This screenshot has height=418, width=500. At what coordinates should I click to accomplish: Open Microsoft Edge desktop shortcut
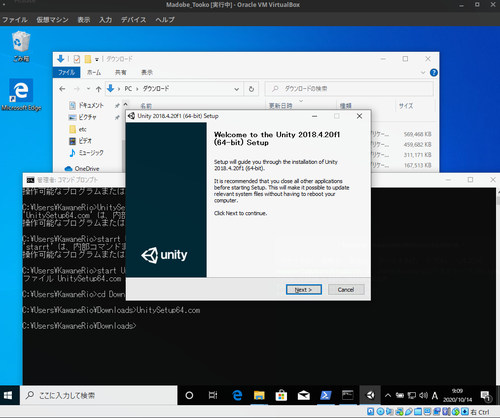pos(21,95)
